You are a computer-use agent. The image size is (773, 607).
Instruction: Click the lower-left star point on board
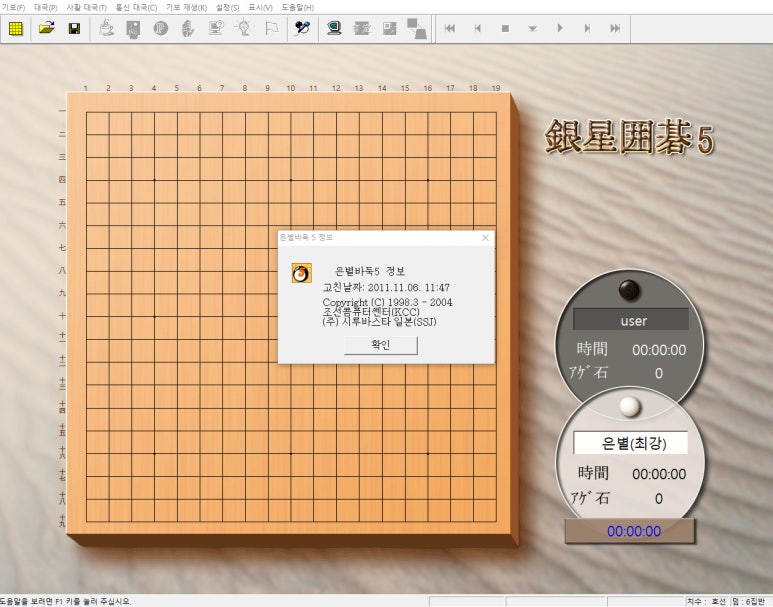tap(154, 453)
